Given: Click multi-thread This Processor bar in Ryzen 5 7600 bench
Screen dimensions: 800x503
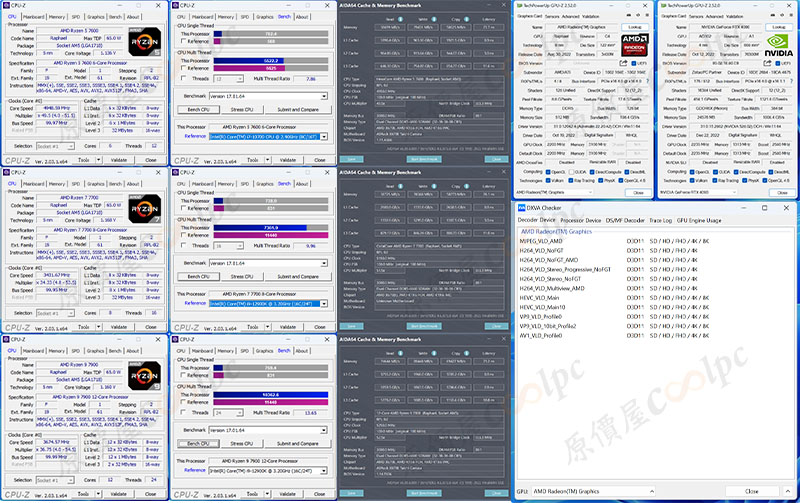Looking at the screenshot, I should pos(271,61).
